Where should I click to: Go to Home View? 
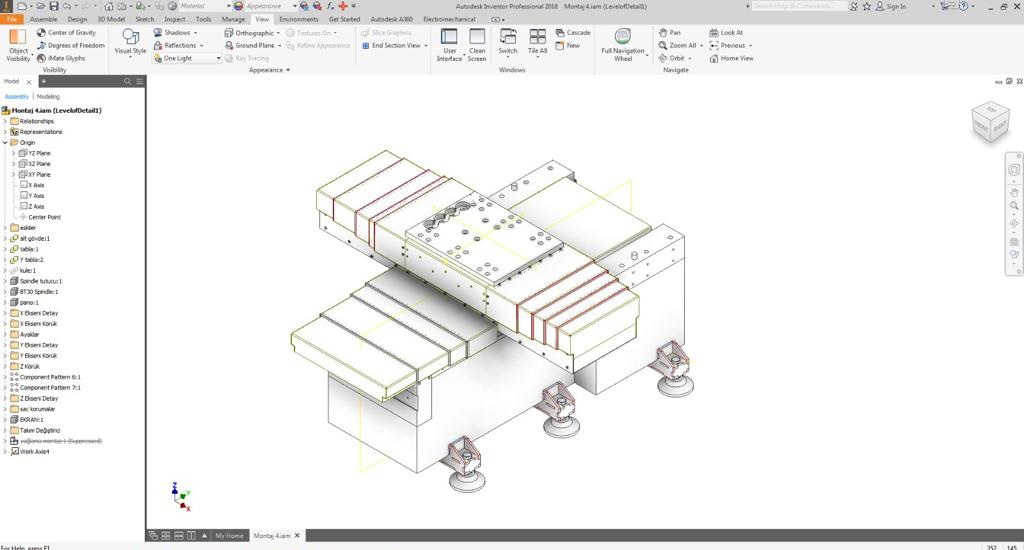pos(714,58)
